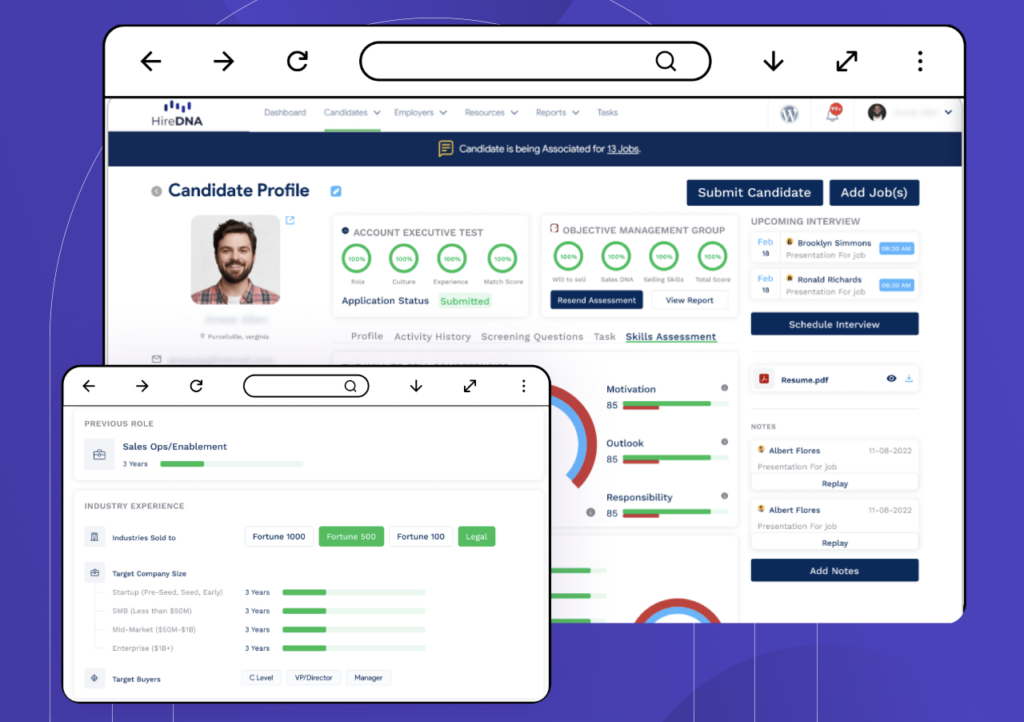Click the Motivation score bar
The image size is (1024, 722).
(x=675, y=405)
